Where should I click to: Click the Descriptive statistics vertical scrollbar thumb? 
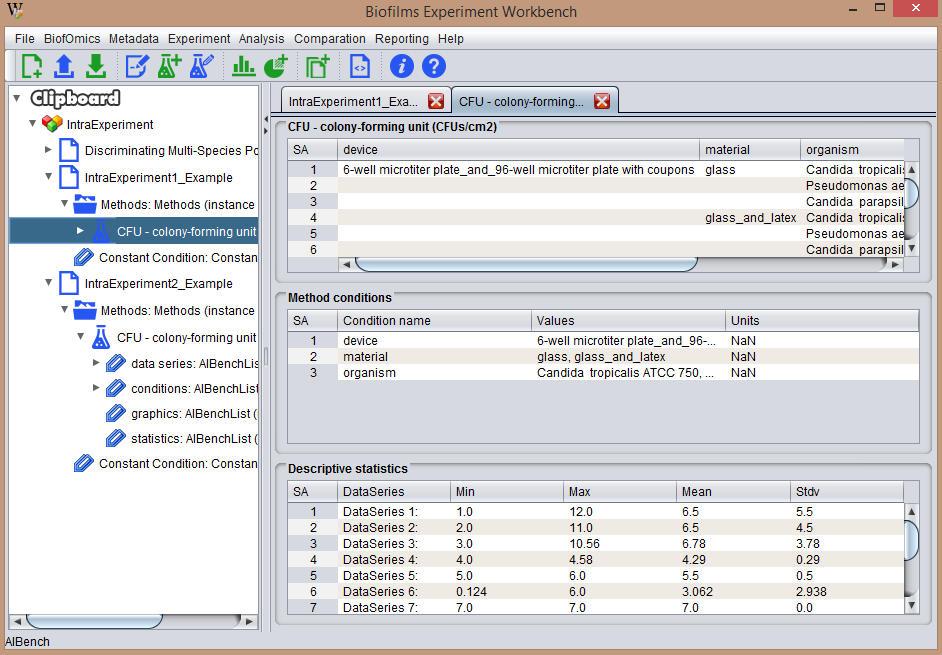pyautogui.click(x=911, y=541)
